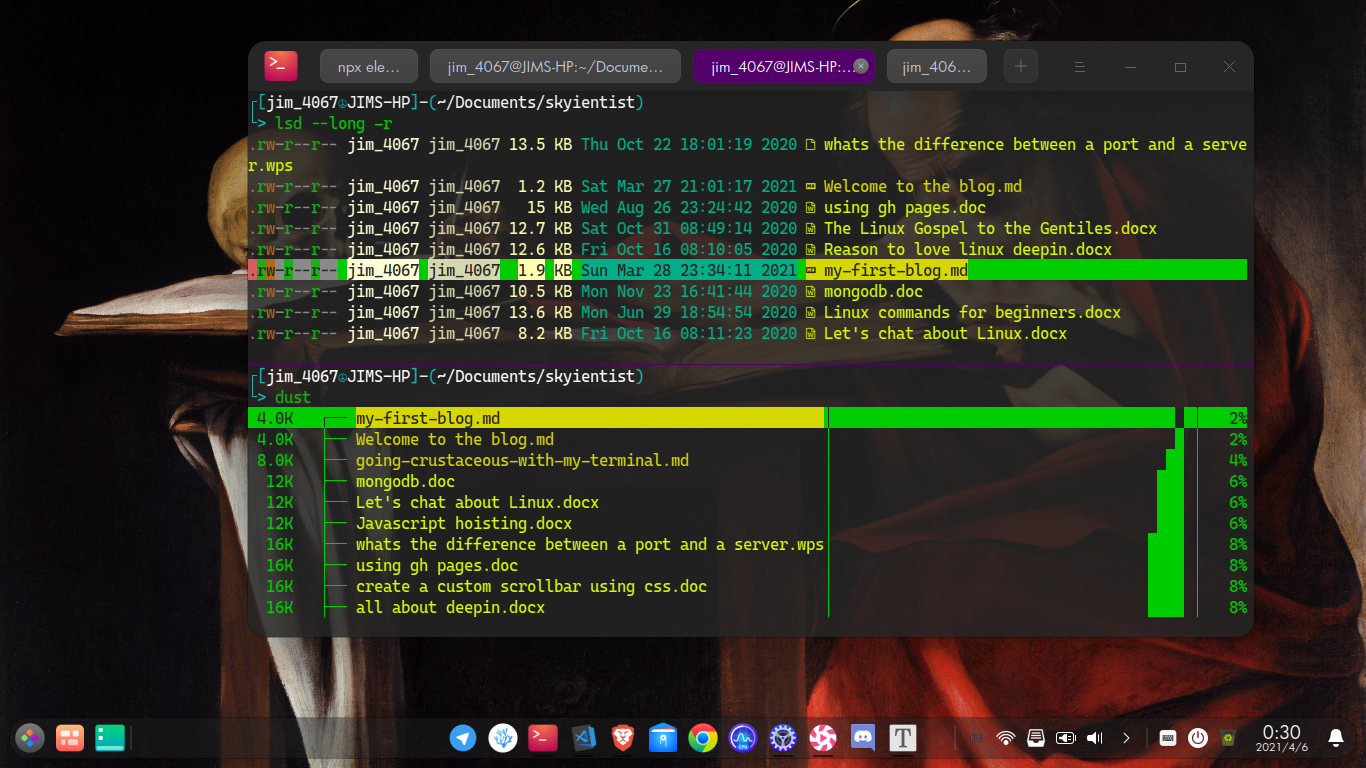Switch to the npx ele... terminal tab
This screenshot has width=1366, height=768.
click(x=367, y=65)
